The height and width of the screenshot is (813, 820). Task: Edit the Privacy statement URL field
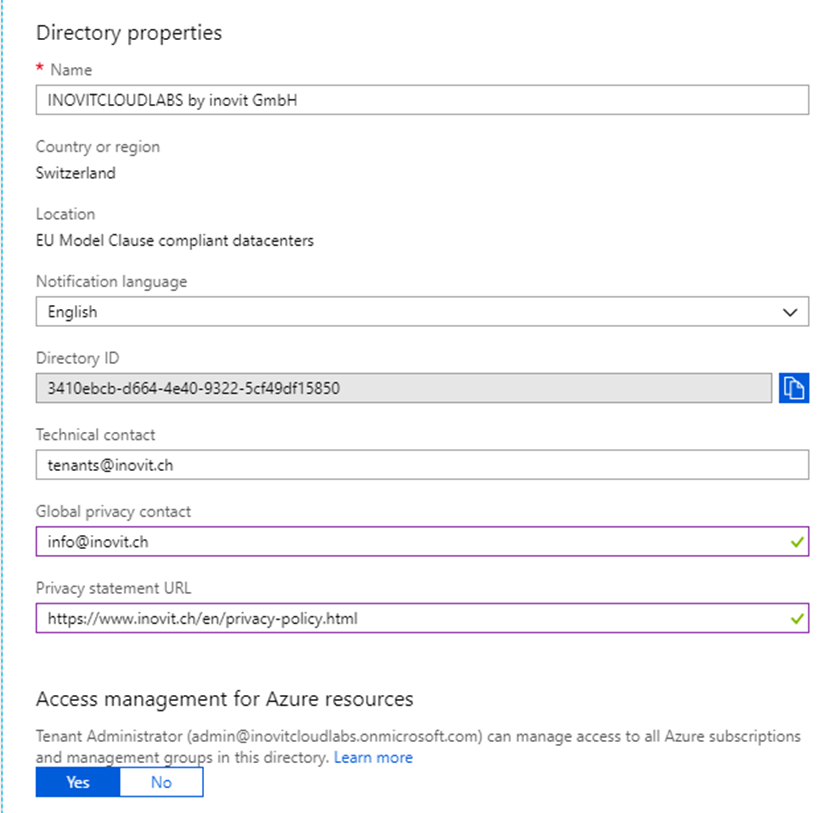point(422,619)
